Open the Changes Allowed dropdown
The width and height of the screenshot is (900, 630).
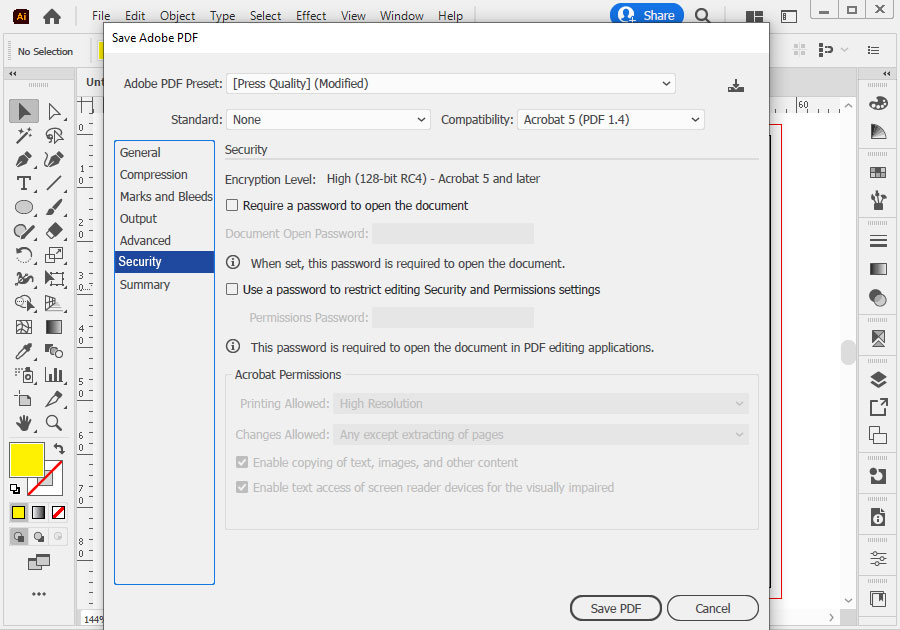tap(541, 435)
